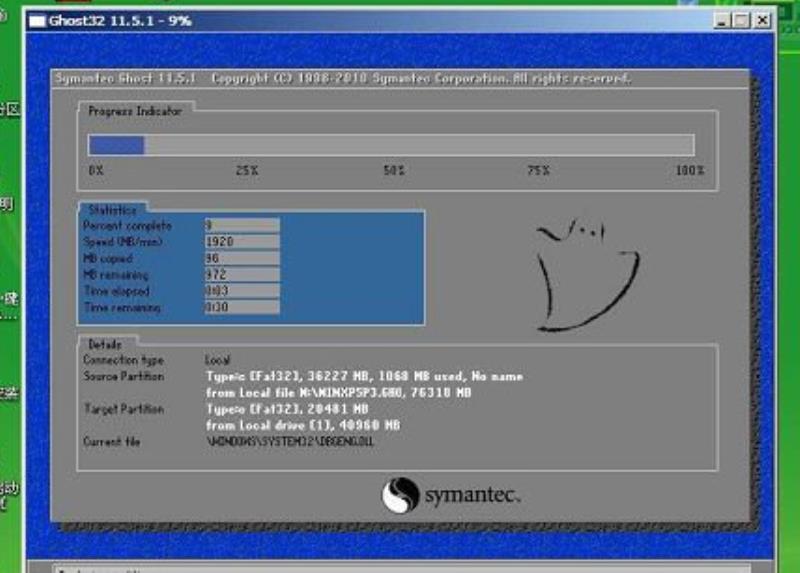Viewport: 800px width, 573px height.
Task: Click the Source Partition label
Action: click(123, 377)
